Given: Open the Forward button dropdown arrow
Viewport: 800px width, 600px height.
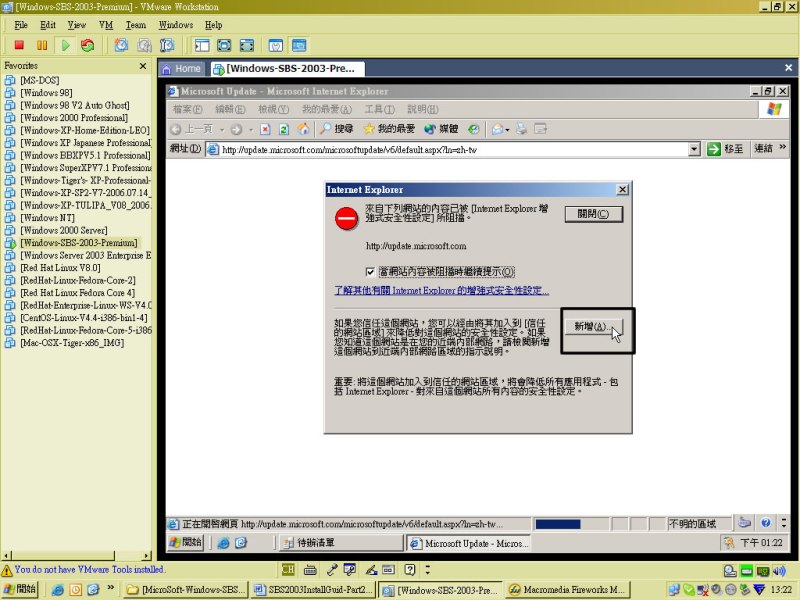Looking at the screenshot, I should [x=251, y=130].
